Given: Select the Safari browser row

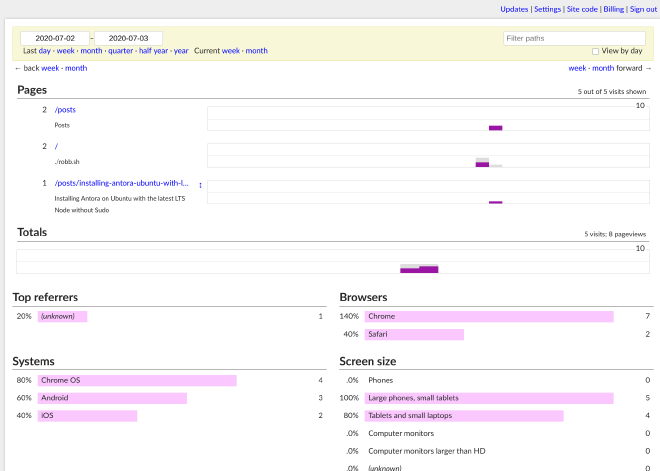Looking at the screenshot, I should tap(496, 334).
